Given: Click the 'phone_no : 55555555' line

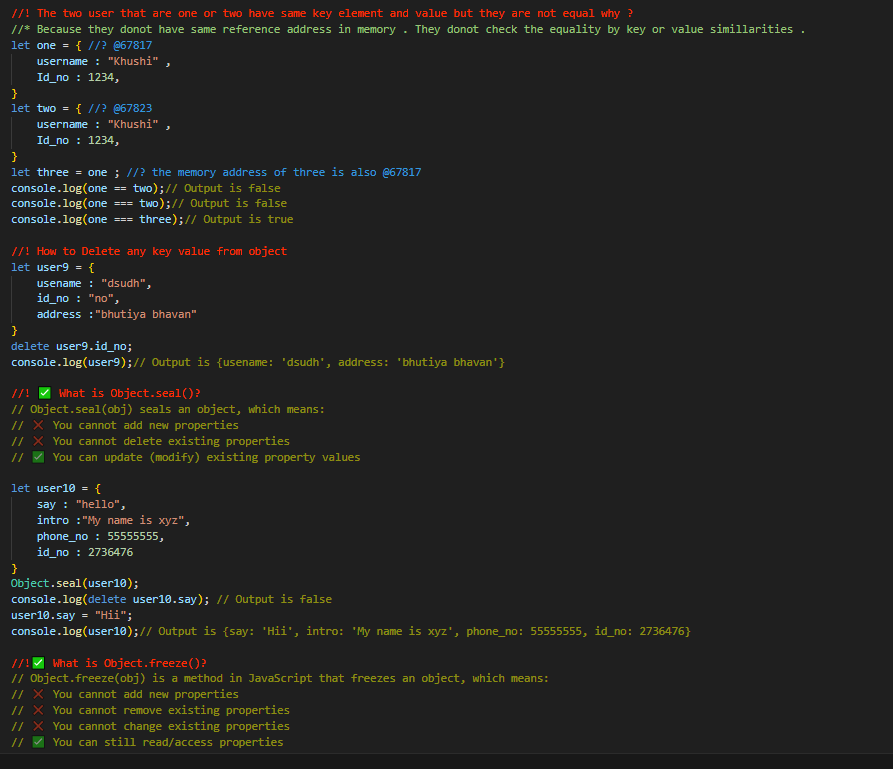Looking at the screenshot, I should pos(100,537).
